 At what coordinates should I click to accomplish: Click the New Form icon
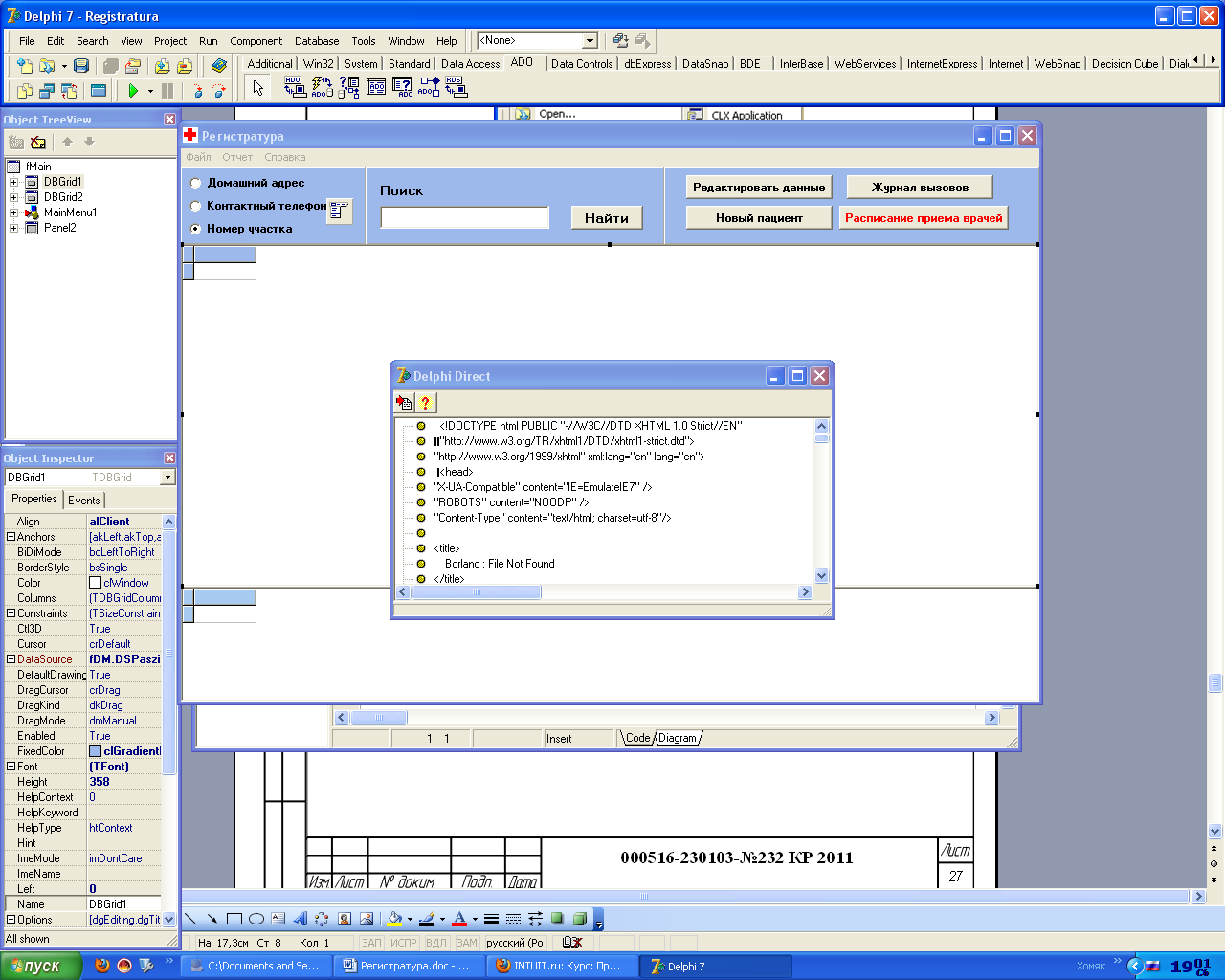pos(99,91)
